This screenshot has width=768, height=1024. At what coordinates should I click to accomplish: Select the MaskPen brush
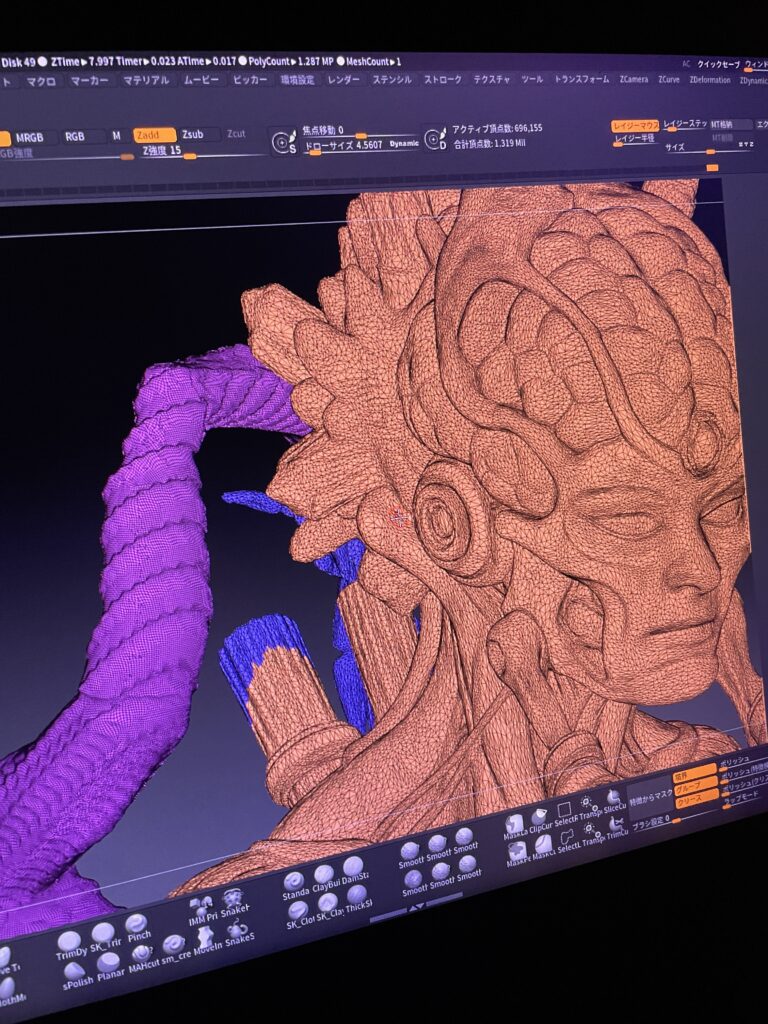519,855
